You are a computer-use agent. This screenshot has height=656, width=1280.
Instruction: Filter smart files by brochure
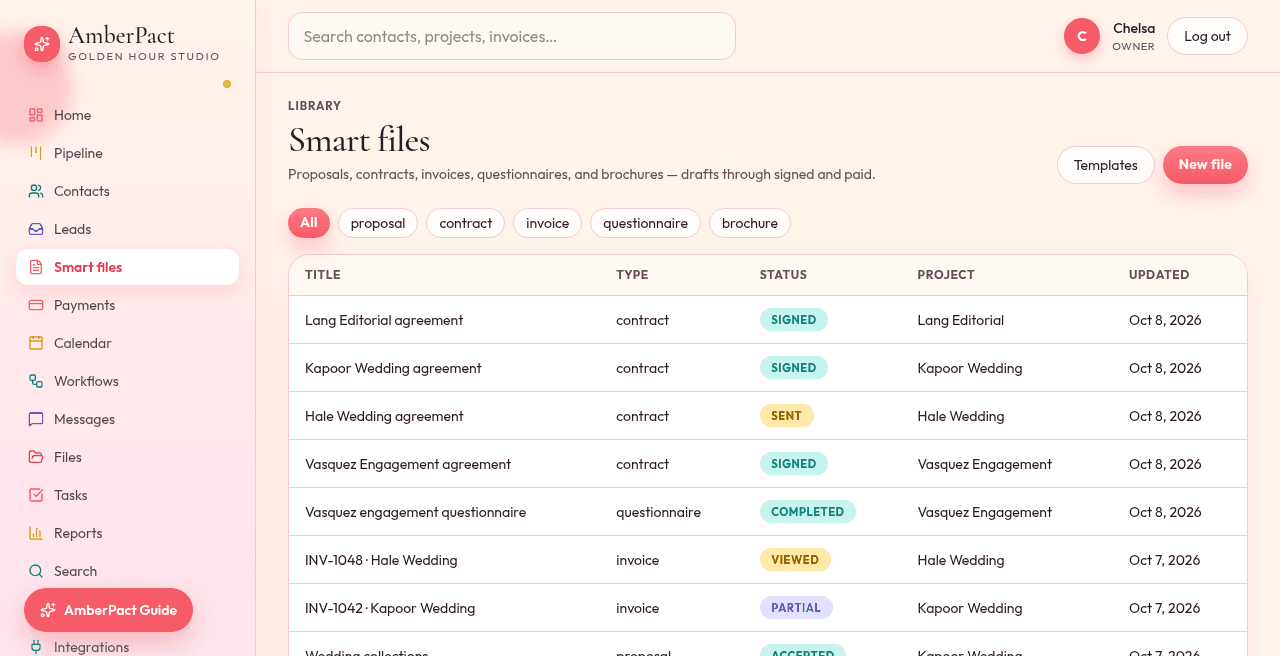pos(750,223)
